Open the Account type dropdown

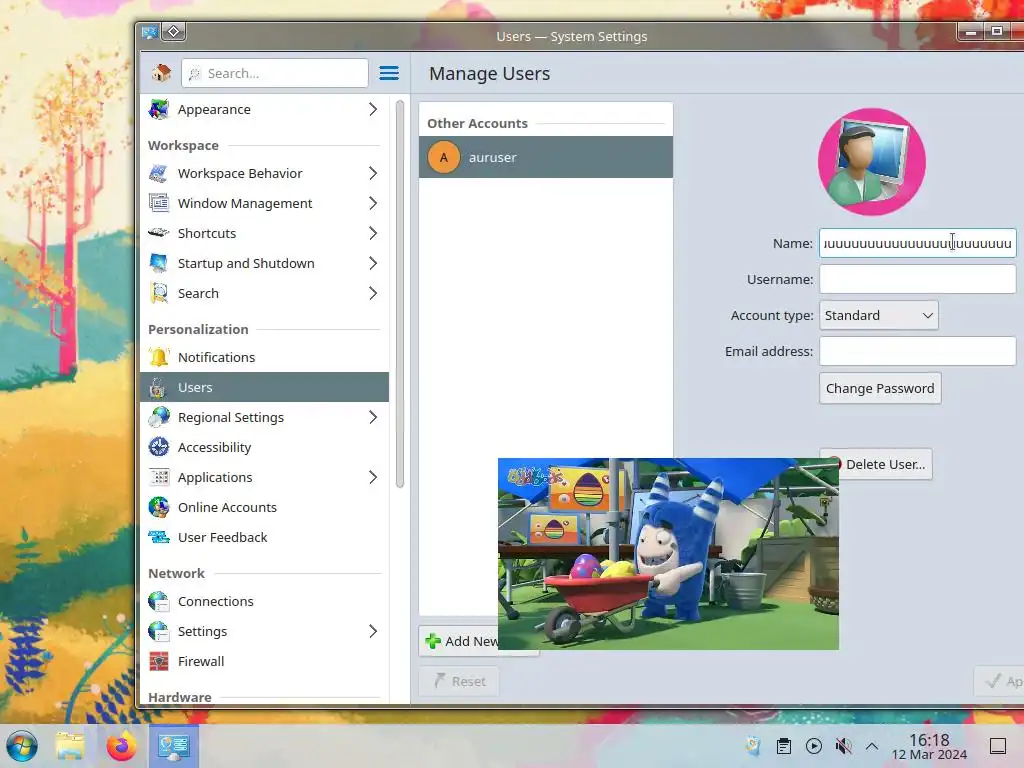(878, 315)
